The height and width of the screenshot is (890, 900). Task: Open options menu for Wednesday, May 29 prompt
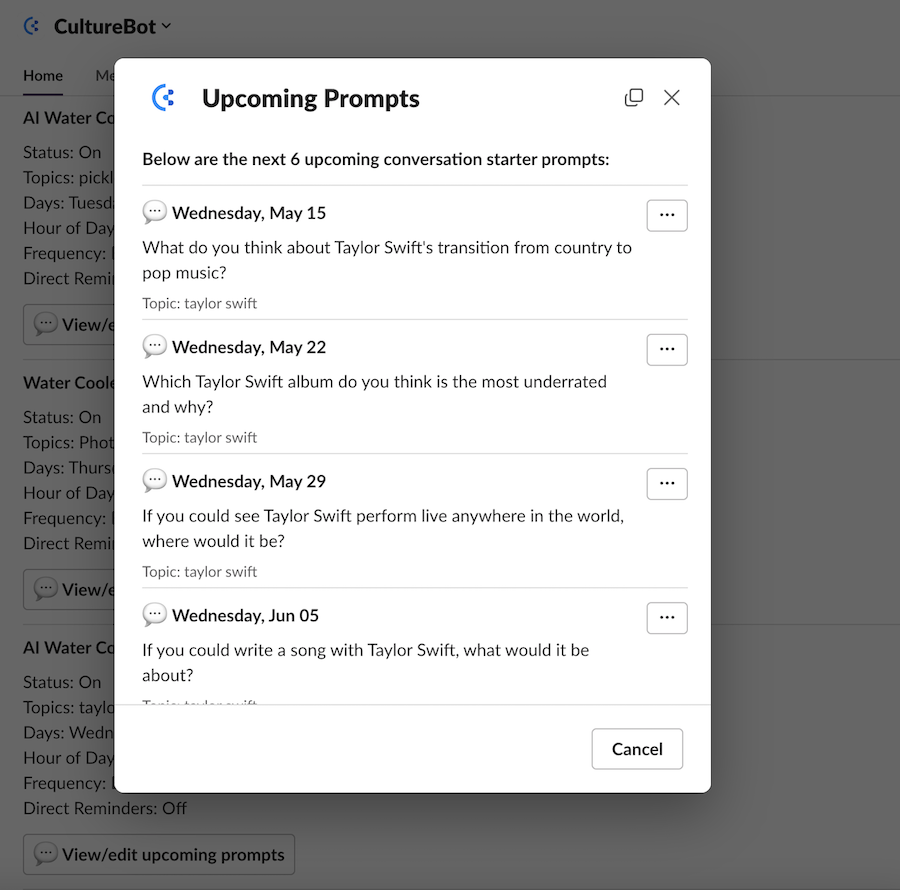point(666,484)
